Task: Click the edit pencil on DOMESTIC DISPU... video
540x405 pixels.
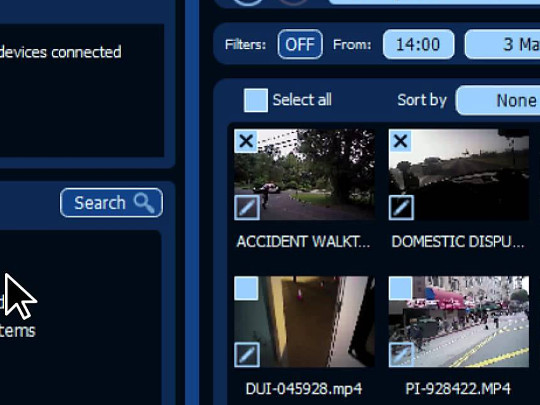Action: (401, 207)
